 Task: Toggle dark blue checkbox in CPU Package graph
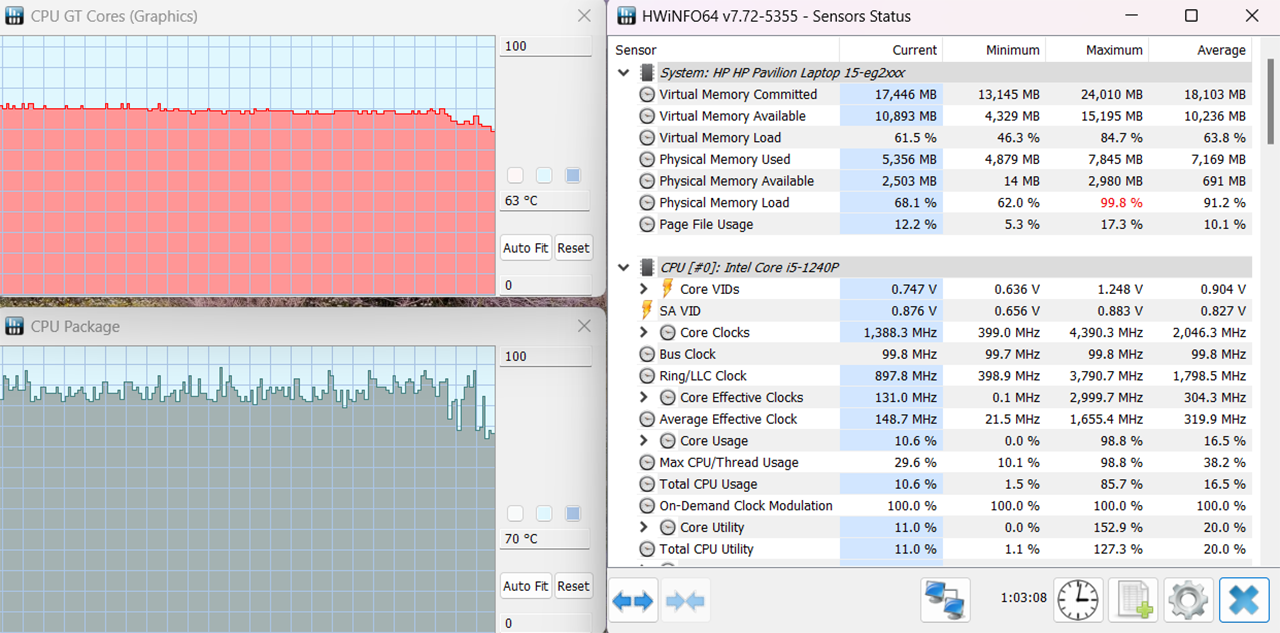pyautogui.click(x=573, y=514)
